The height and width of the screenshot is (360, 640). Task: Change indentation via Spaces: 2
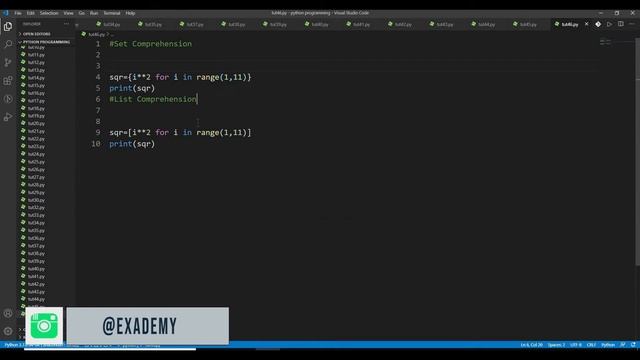556,345
